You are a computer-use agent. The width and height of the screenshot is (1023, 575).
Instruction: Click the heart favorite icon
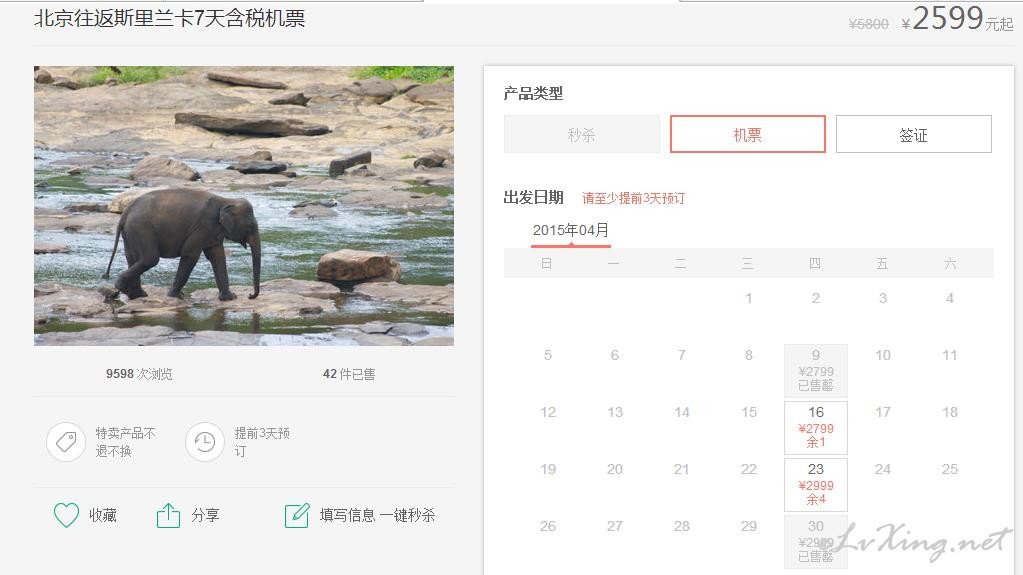(66, 515)
